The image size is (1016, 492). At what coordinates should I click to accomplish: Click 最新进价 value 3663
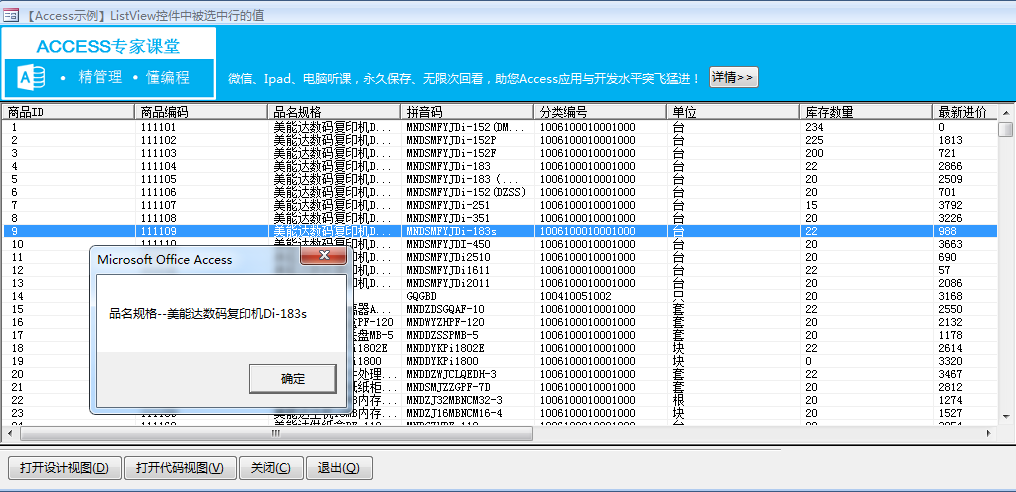coord(950,244)
